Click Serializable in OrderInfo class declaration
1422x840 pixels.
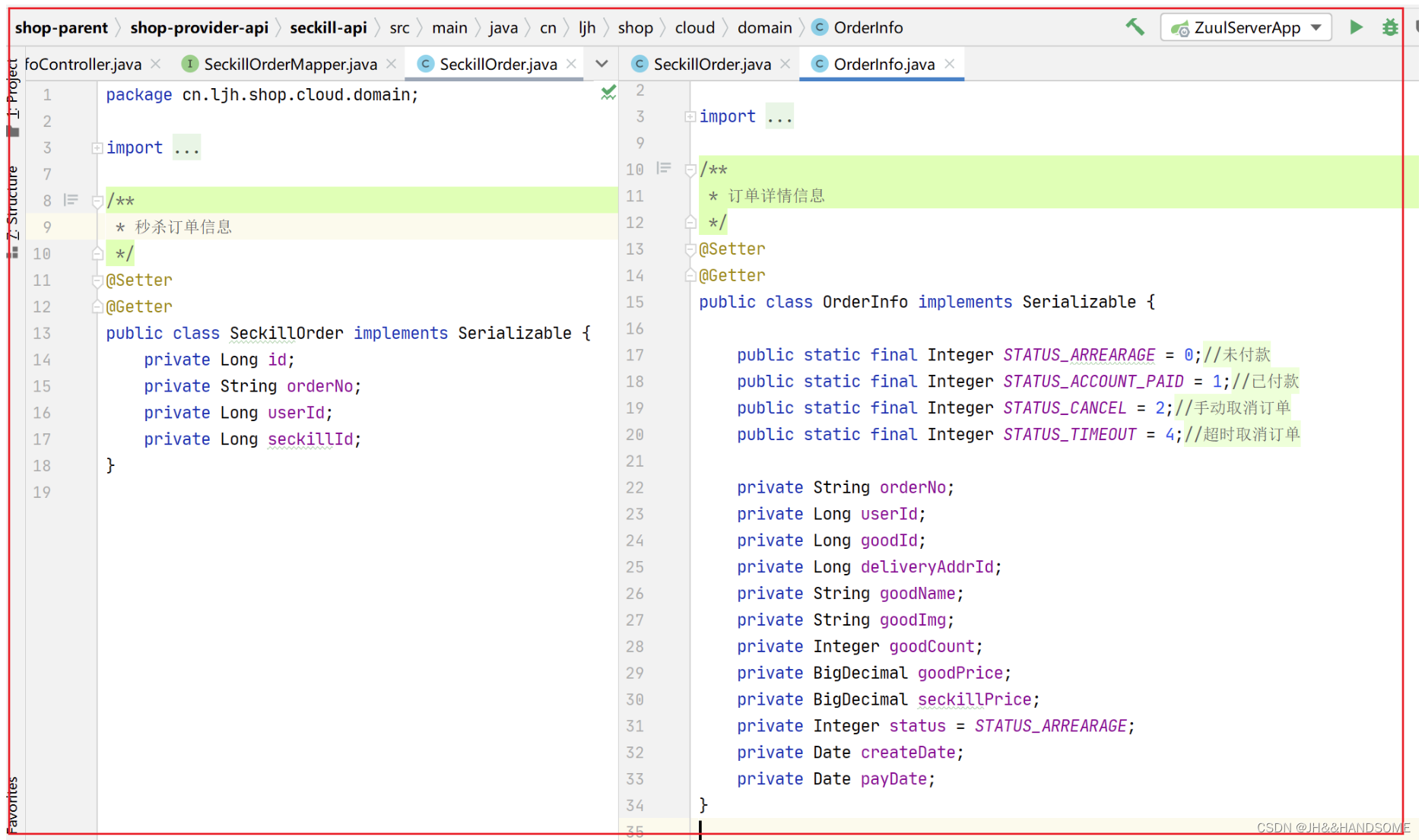1079,303
